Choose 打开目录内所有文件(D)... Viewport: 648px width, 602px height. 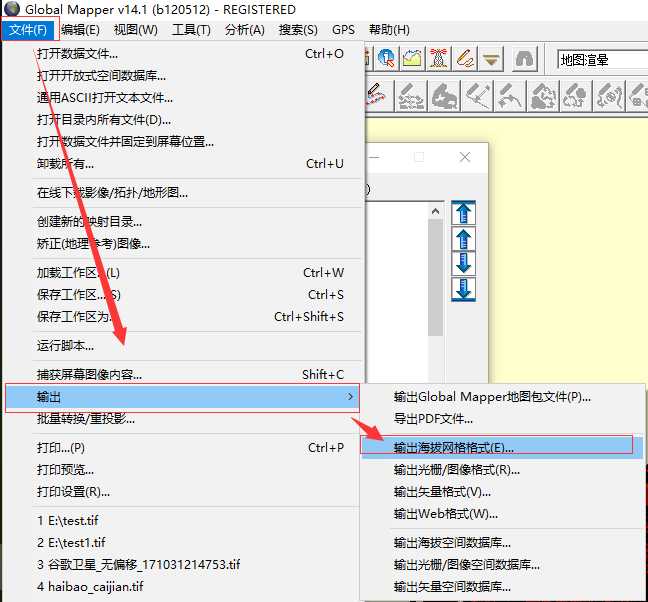point(184,120)
